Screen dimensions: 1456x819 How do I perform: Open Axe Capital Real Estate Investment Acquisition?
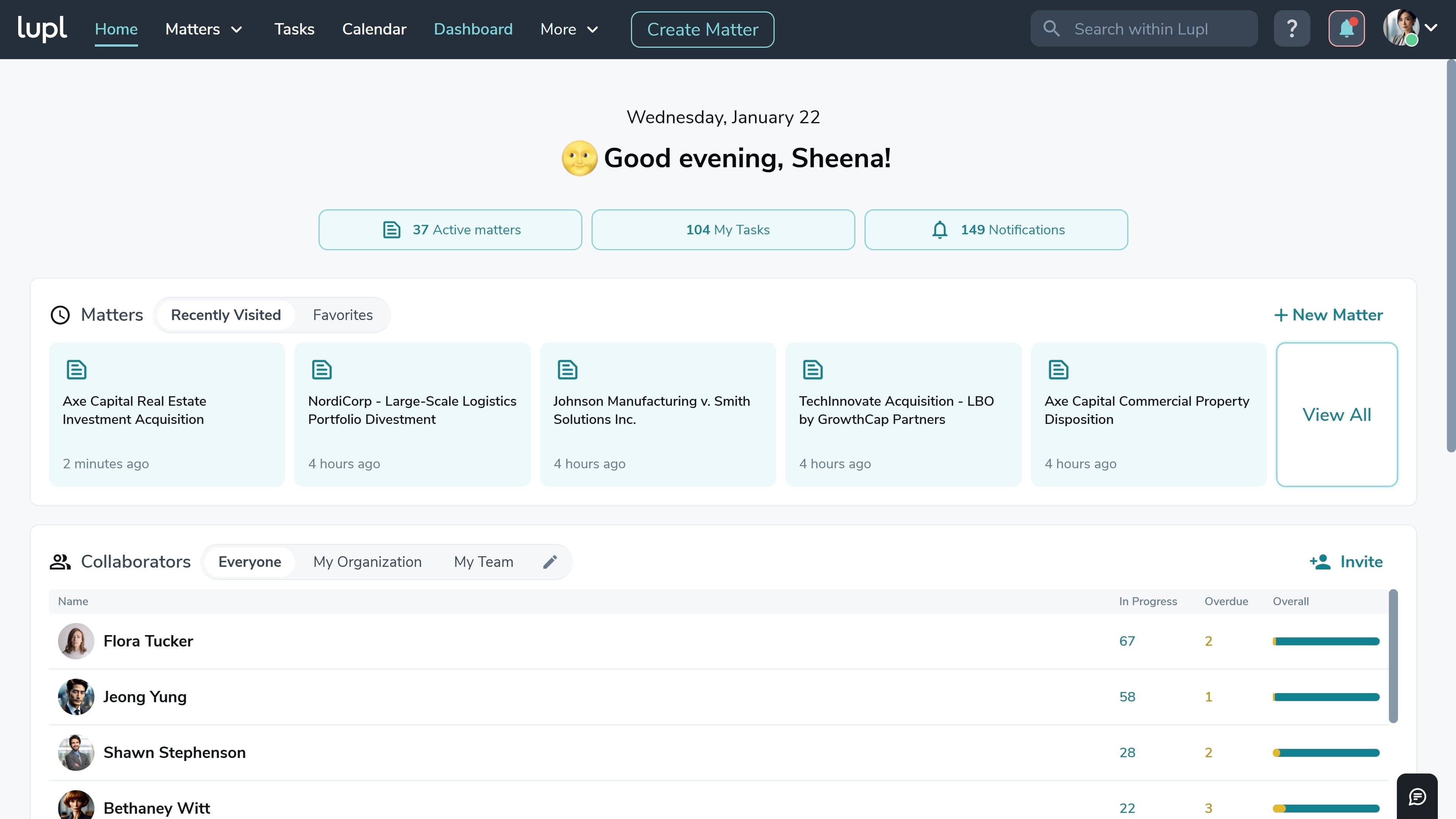coord(167,414)
